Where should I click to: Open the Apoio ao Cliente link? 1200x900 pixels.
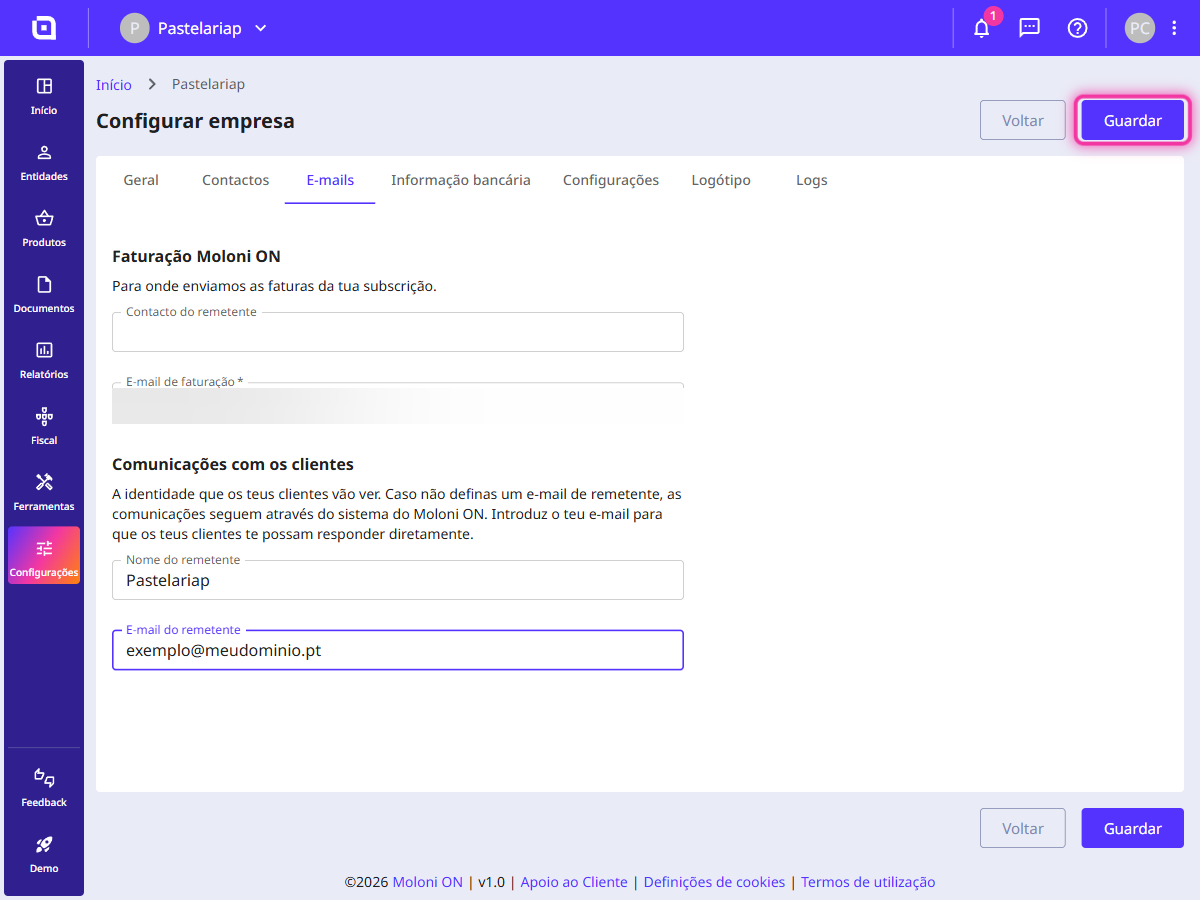coord(574,882)
